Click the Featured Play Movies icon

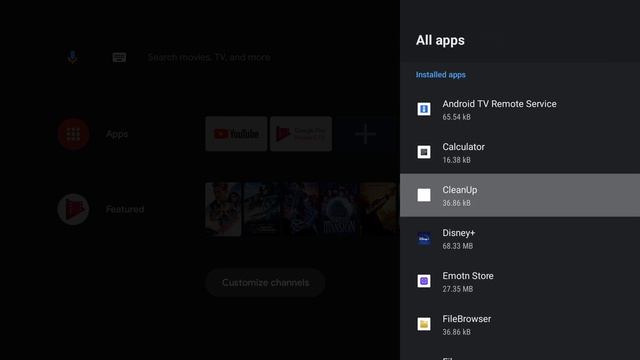pos(73,209)
